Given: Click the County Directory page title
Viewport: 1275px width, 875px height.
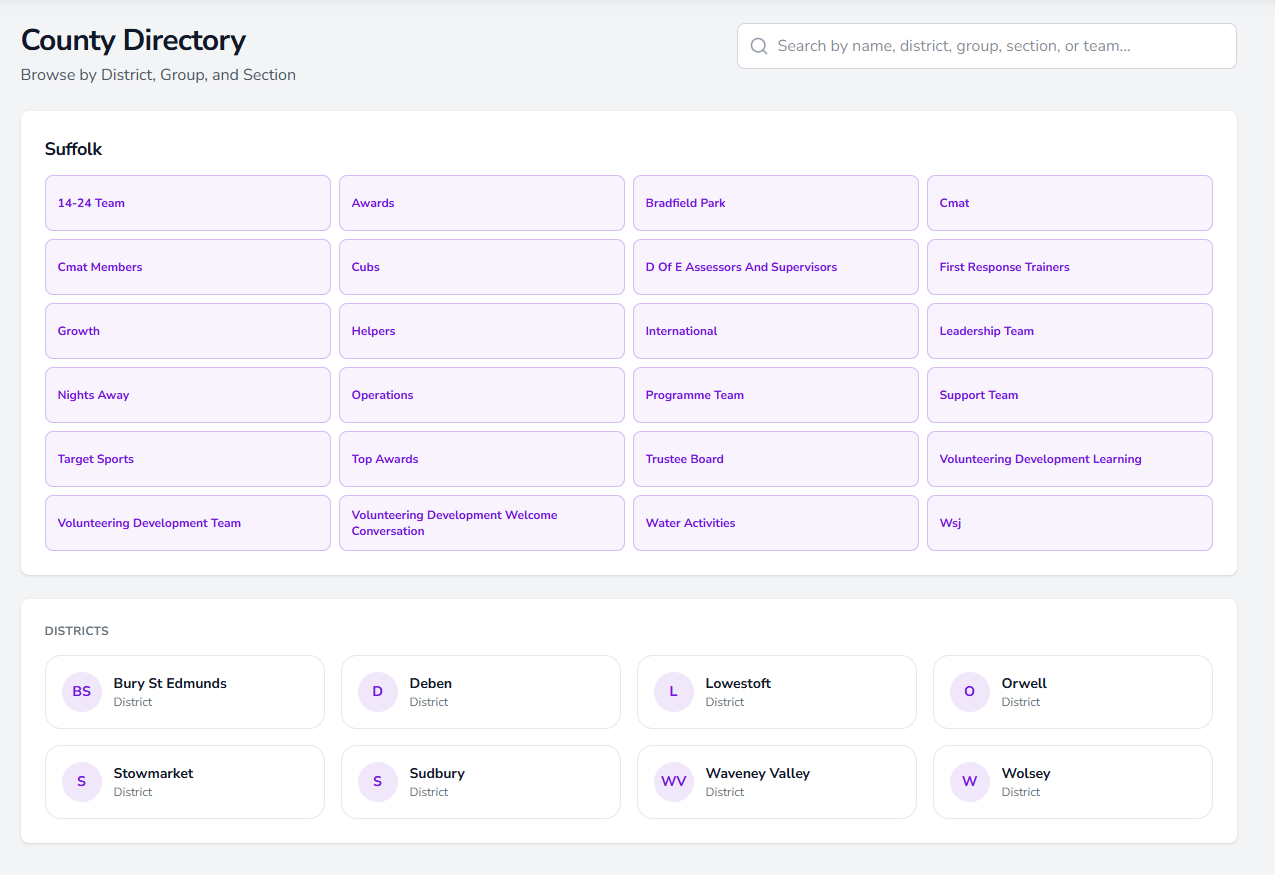Looking at the screenshot, I should point(133,40).
